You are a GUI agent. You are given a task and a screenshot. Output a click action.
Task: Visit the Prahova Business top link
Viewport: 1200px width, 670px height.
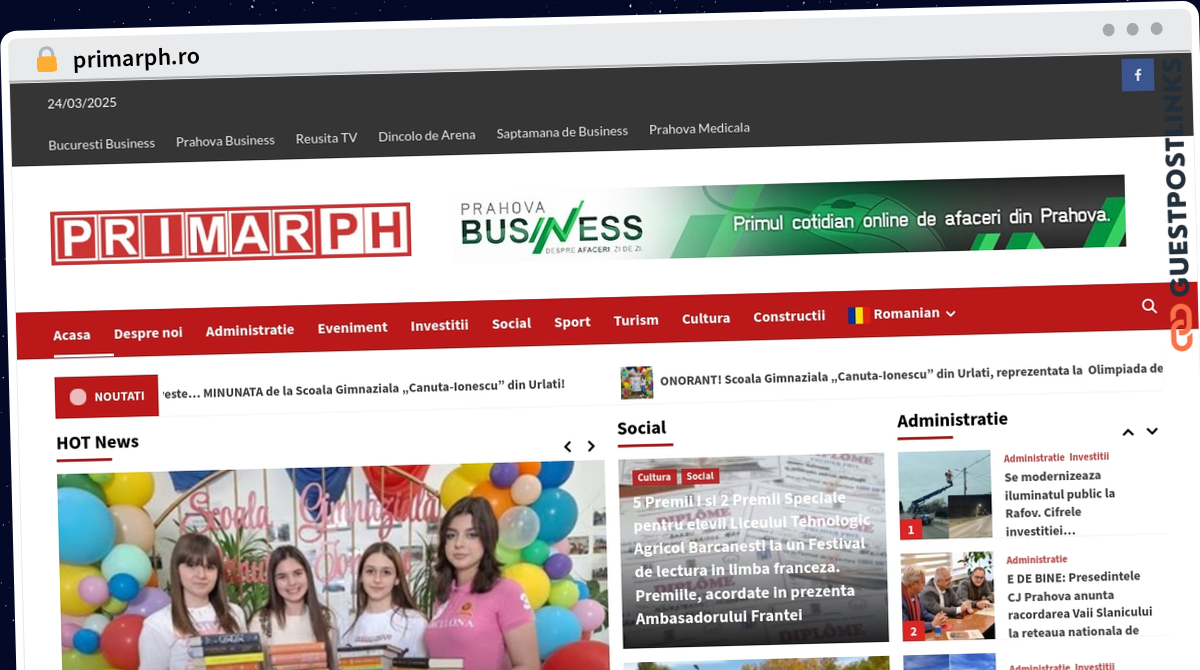[225, 140]
